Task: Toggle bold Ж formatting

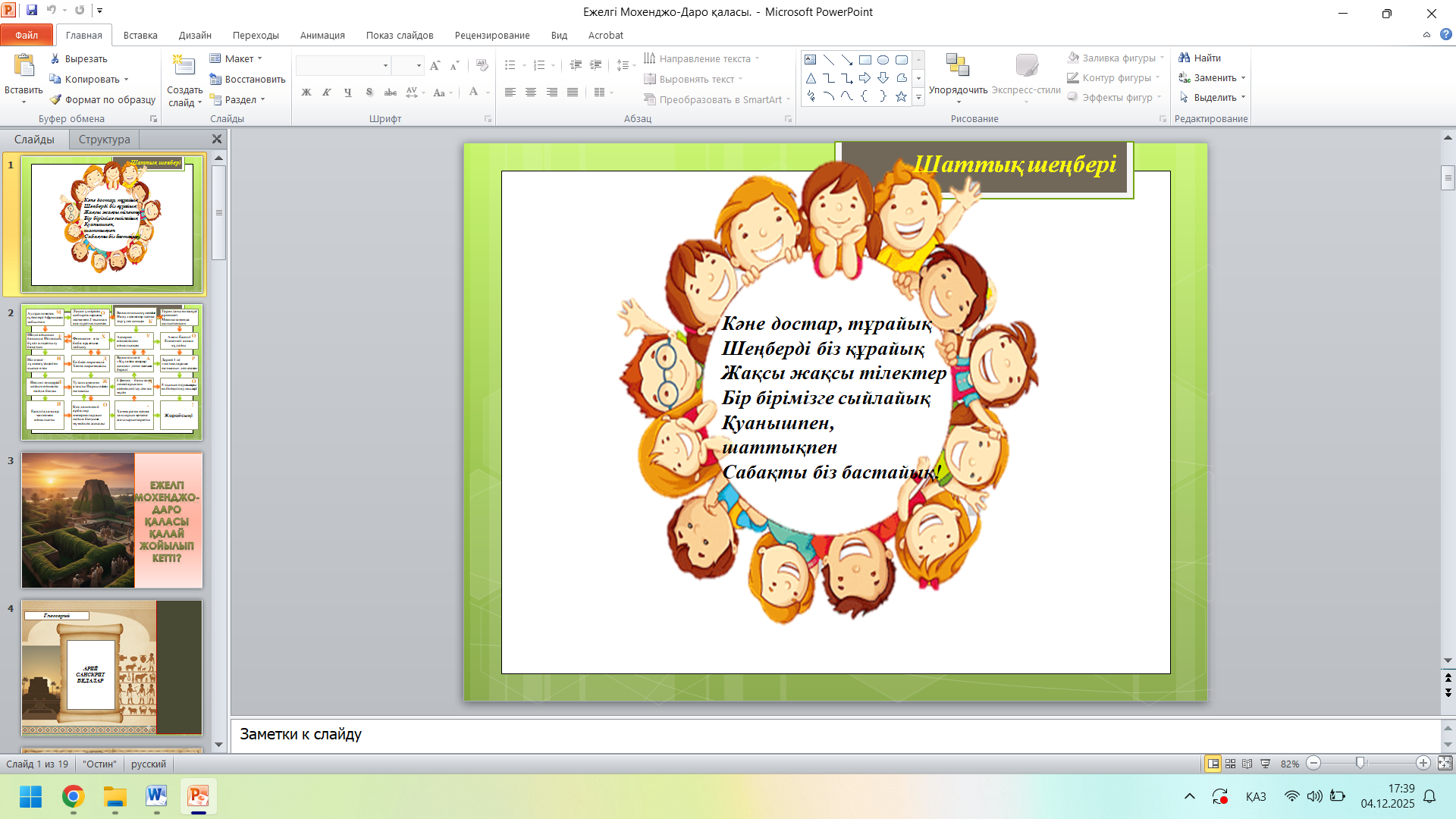Action: [306, 93]
